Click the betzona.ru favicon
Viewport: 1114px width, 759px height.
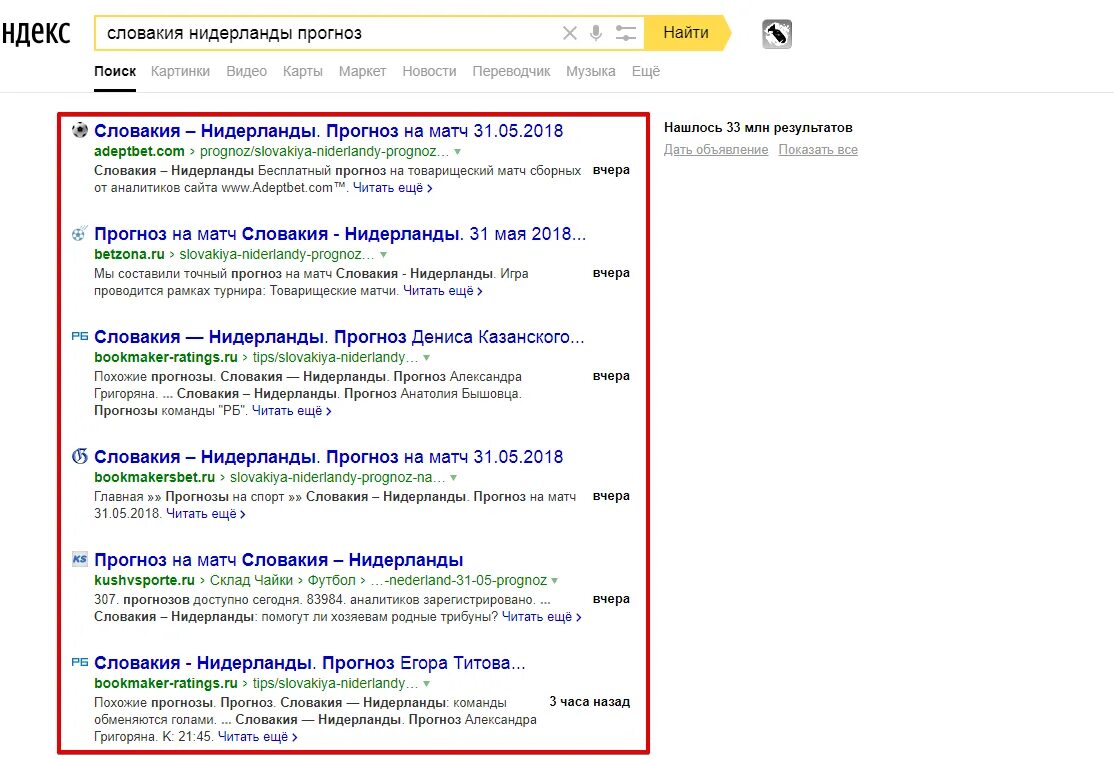(80, 233)
